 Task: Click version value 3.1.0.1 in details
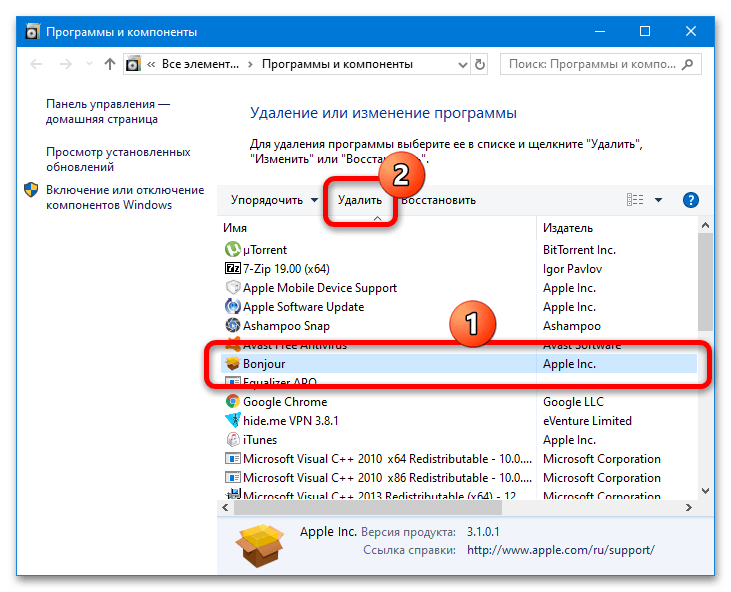point(483,532)
